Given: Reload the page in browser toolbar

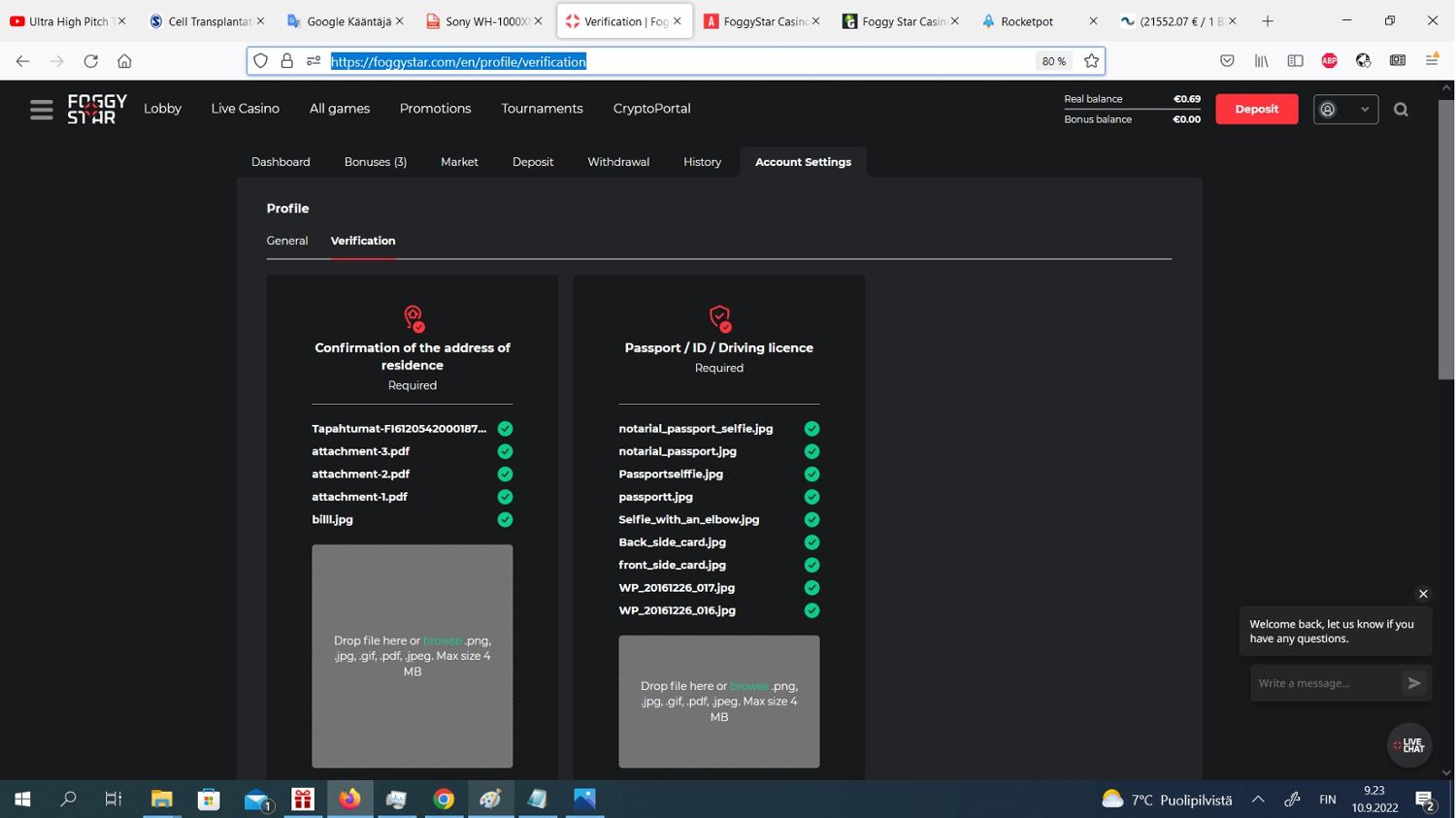Looking at the screenshot, I should click(x=90, y=61).
